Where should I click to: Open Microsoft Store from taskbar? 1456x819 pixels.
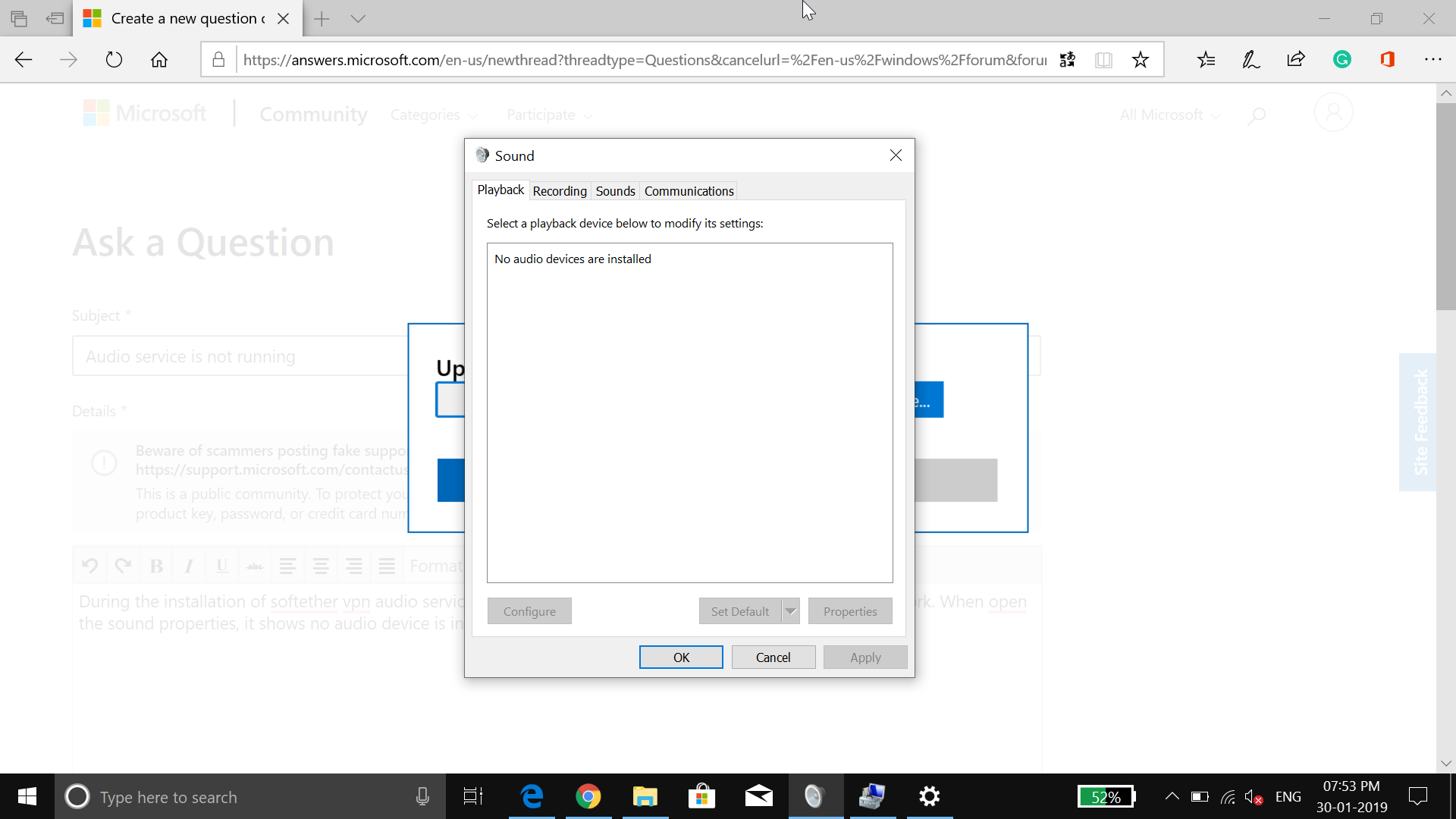(701, 796)
